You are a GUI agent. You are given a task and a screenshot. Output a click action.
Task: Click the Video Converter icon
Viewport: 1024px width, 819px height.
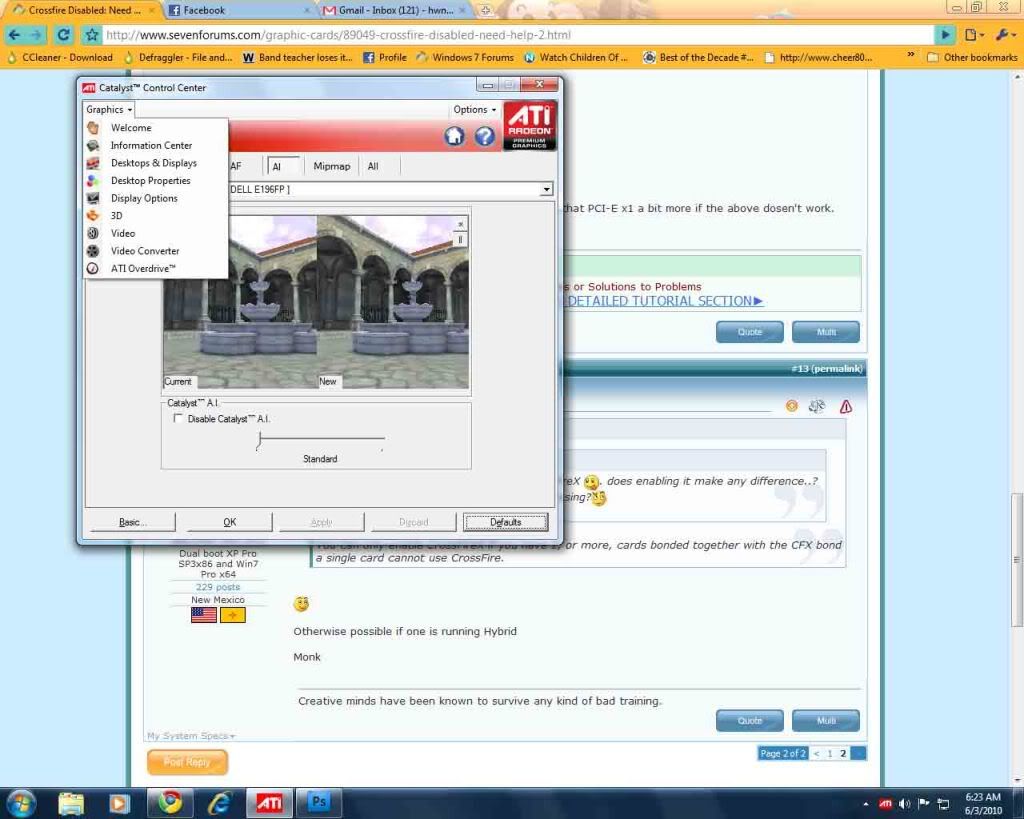pos(93,251)
